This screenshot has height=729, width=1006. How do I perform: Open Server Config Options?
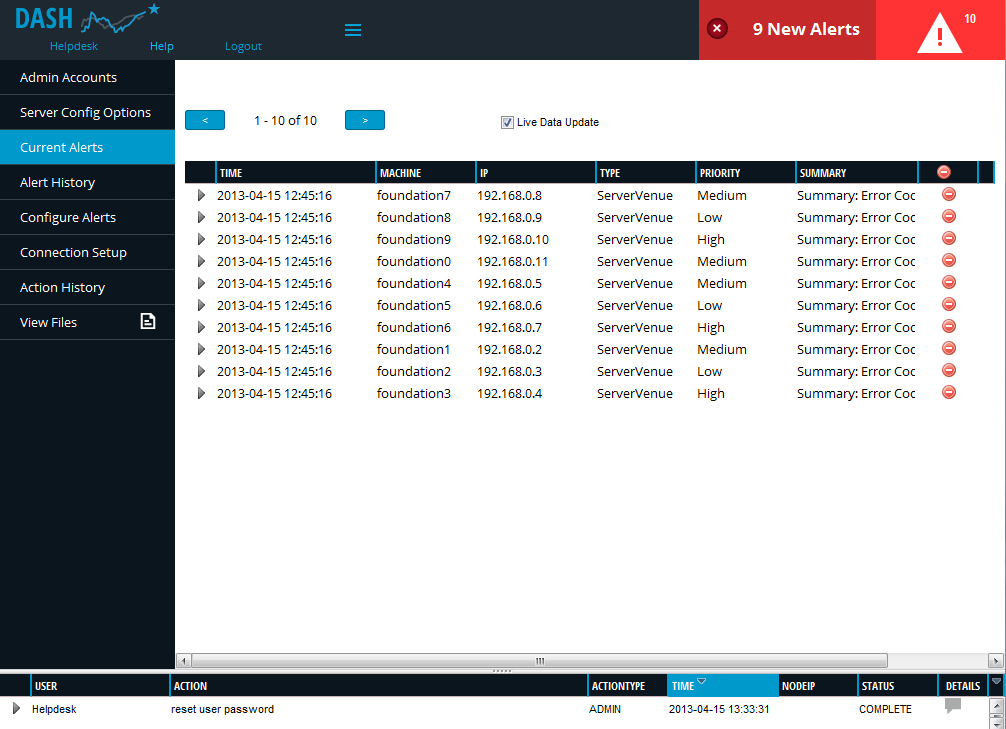(87, 112)
